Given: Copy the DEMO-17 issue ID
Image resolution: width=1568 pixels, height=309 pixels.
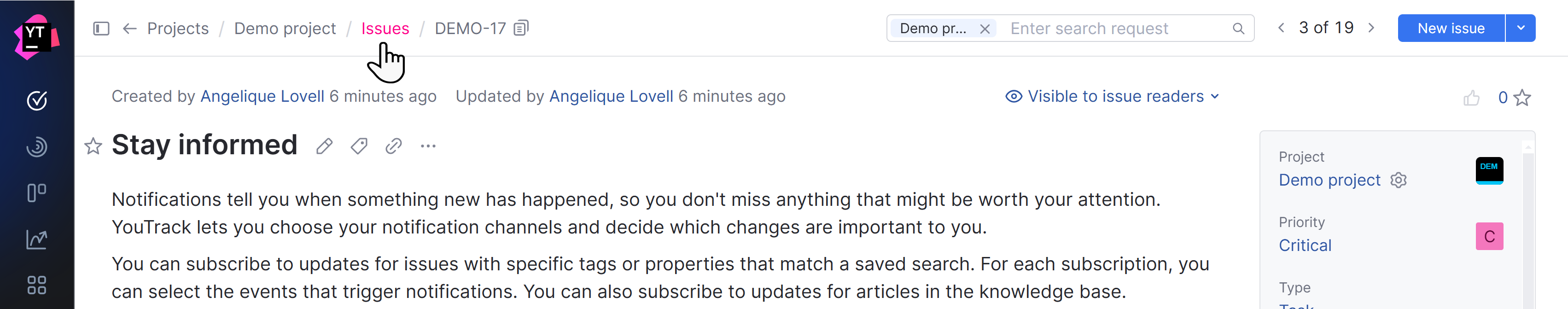Looking at the screenshot, I should [521, 28].
